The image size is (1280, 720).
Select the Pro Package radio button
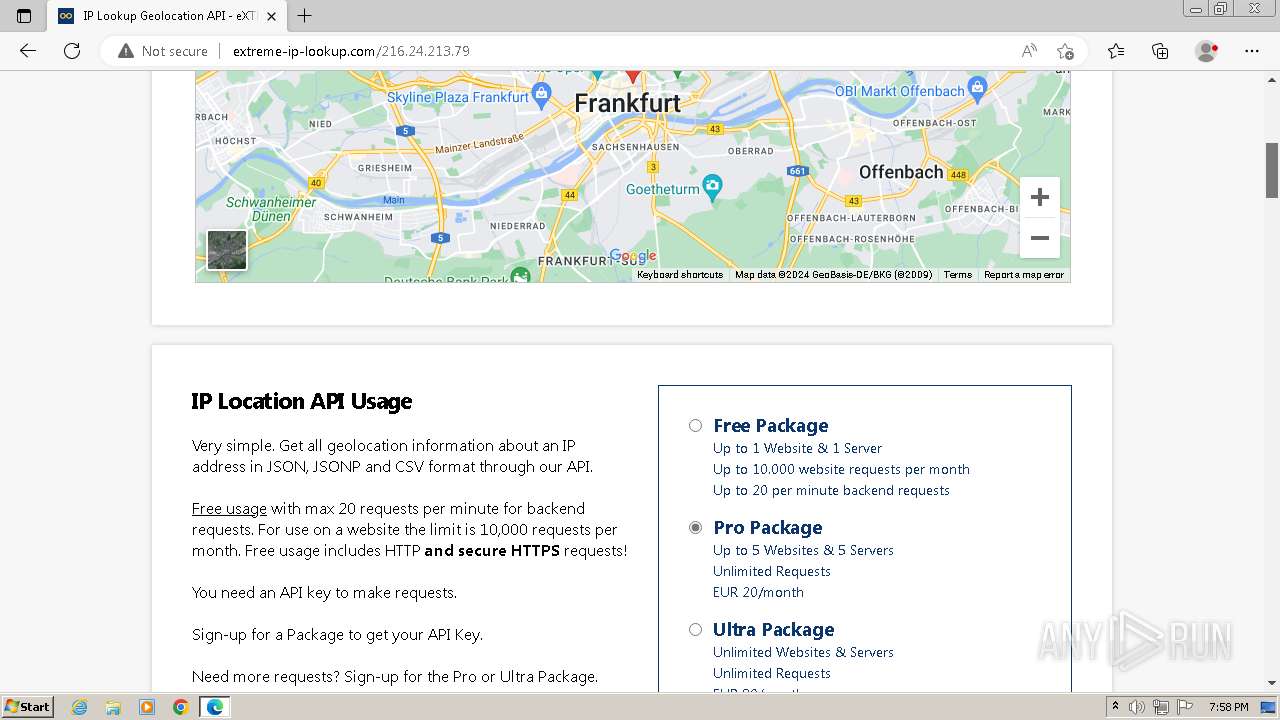695,528
